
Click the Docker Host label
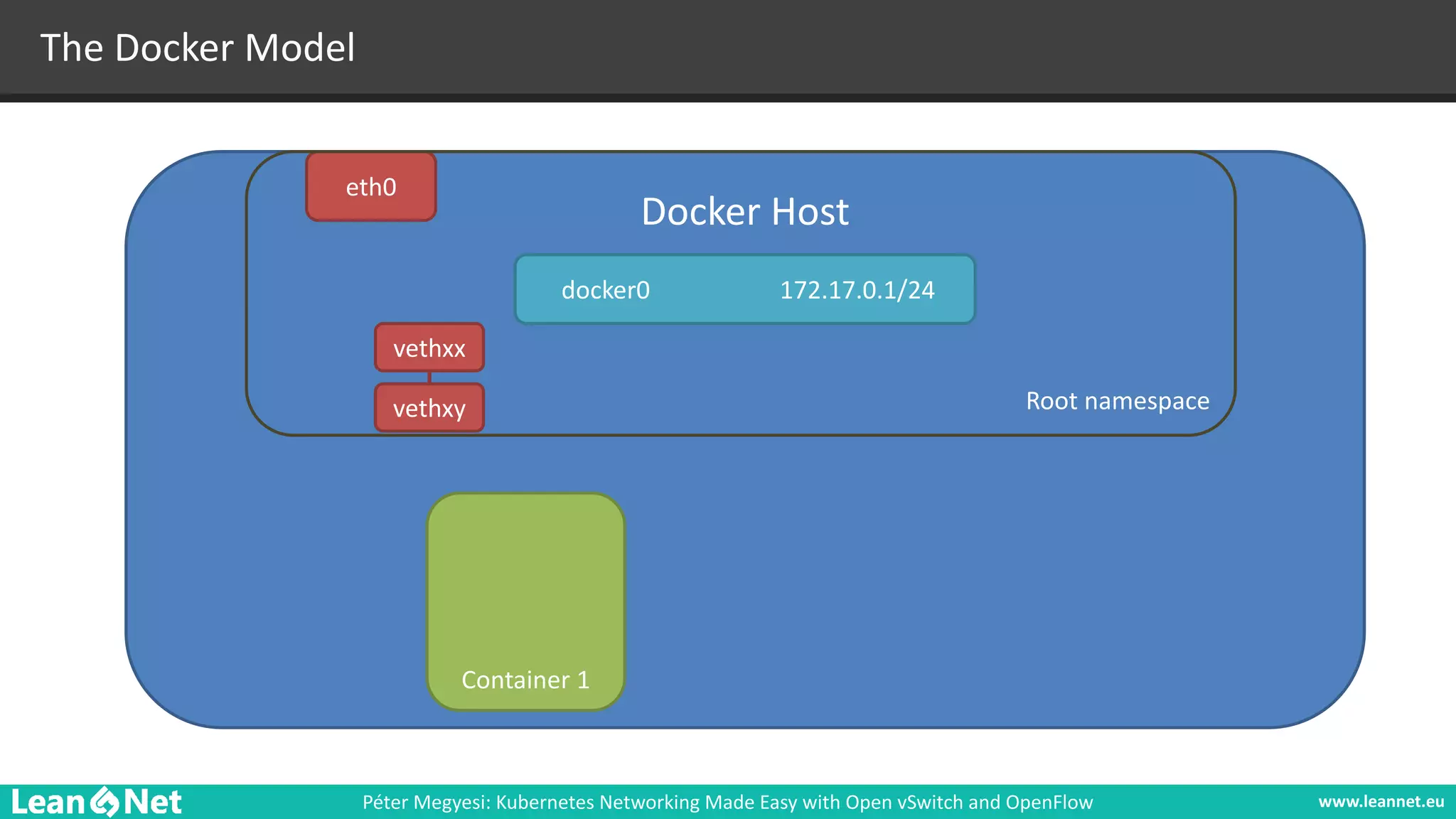pos(745,212)
